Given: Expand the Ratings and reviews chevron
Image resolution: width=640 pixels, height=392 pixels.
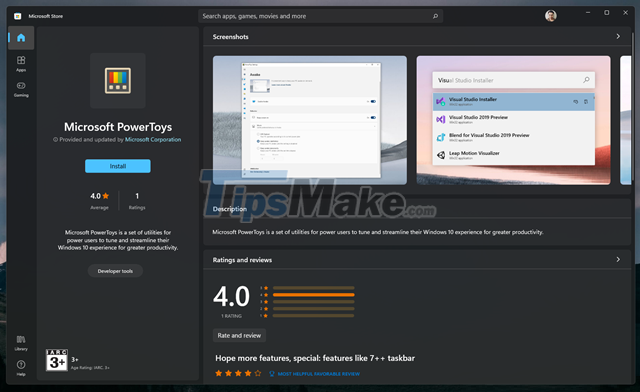Looking at the screenshot, I should (618, 259).
